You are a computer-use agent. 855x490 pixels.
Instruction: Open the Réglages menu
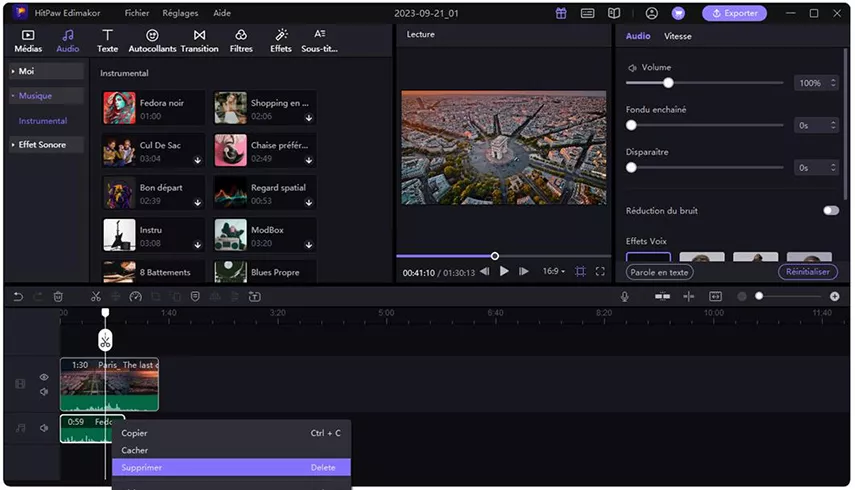click(x=180, y=13)
